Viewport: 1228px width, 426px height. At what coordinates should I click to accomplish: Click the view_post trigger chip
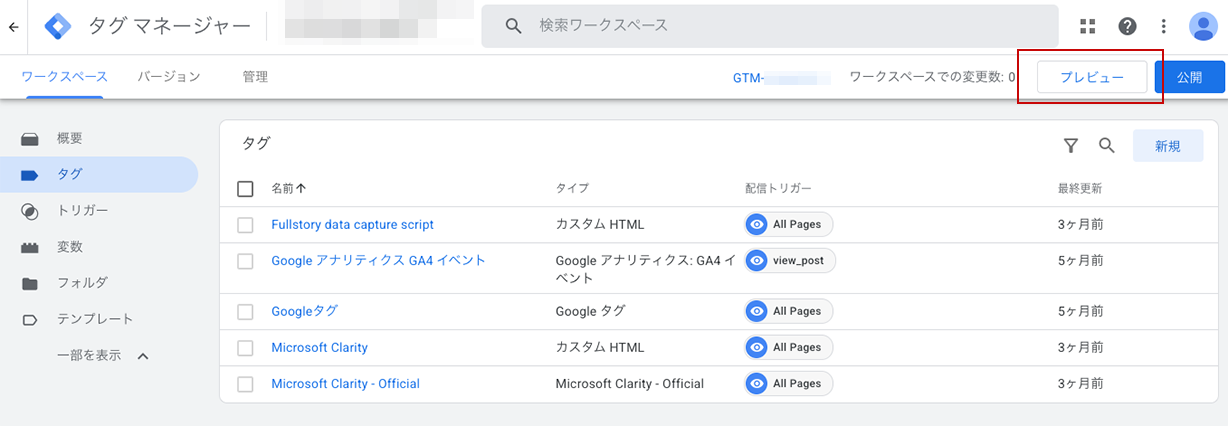tap(790, 261)
